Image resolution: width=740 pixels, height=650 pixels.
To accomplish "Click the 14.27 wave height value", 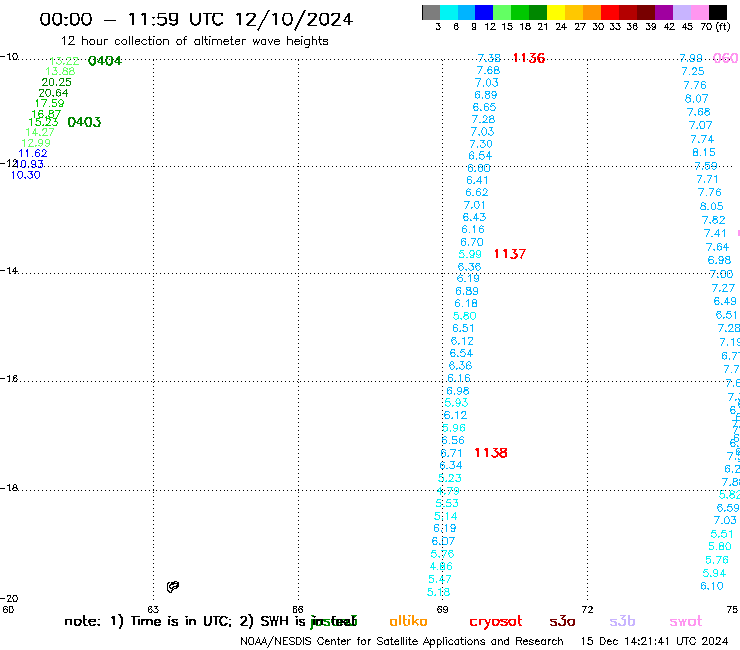I will click(x=40, y=132).
